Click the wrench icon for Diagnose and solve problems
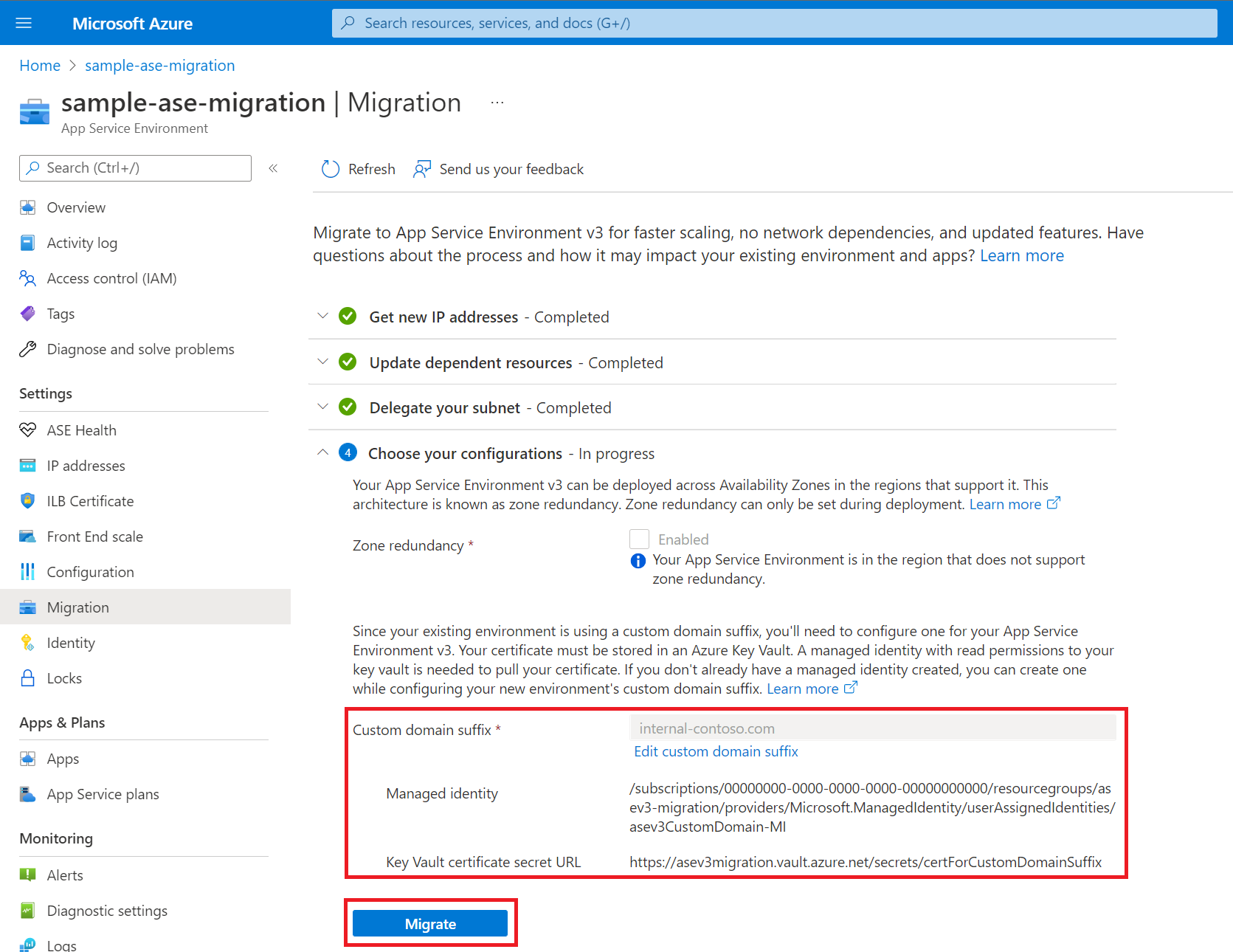 click(28, 349)
